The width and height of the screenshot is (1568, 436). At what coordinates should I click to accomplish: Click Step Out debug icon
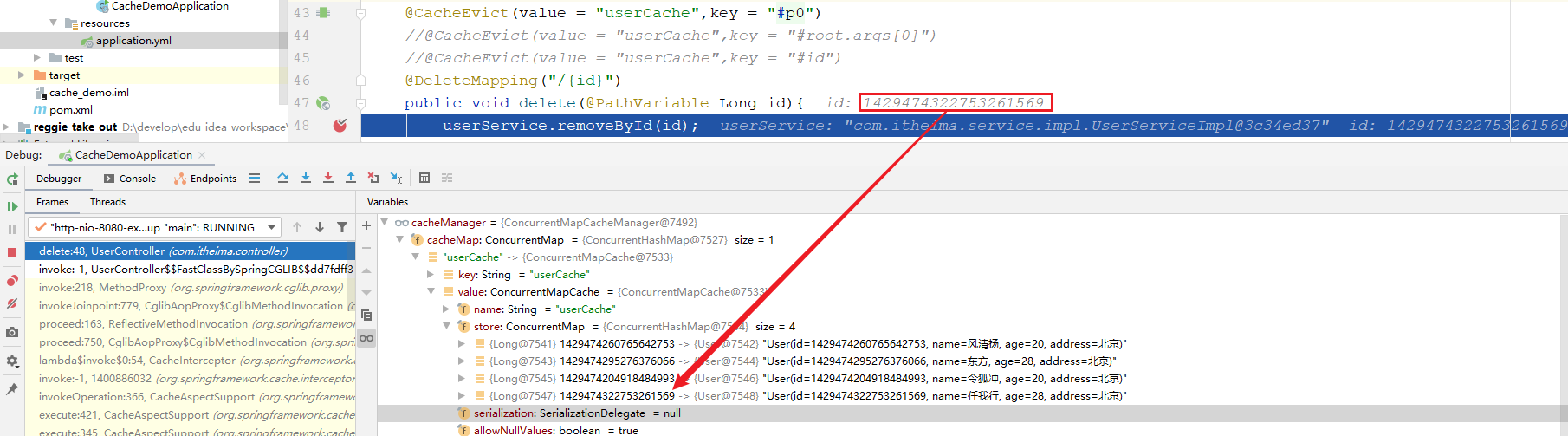(351, 178)
